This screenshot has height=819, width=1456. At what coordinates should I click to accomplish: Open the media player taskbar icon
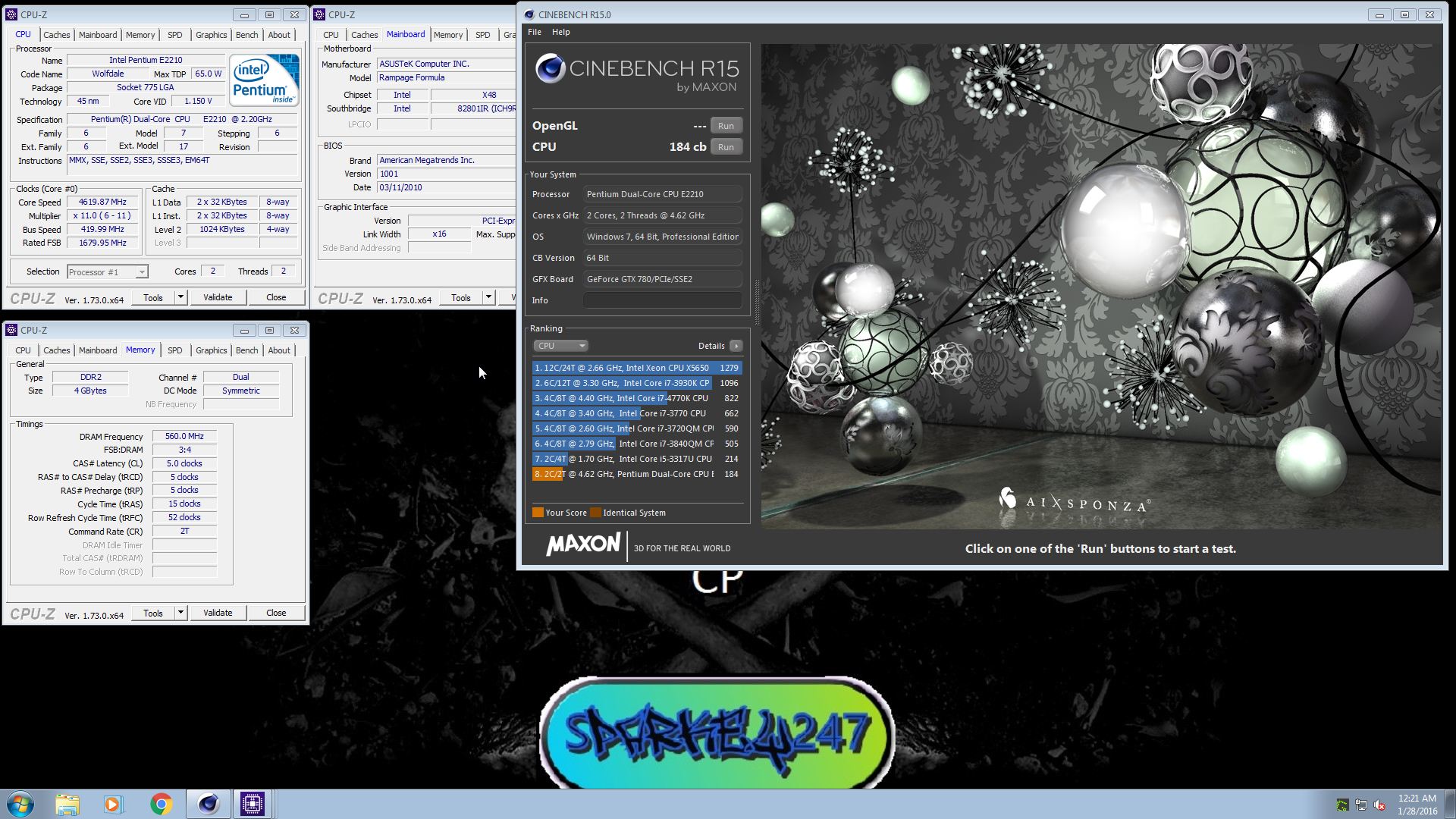tap(113, 804)
